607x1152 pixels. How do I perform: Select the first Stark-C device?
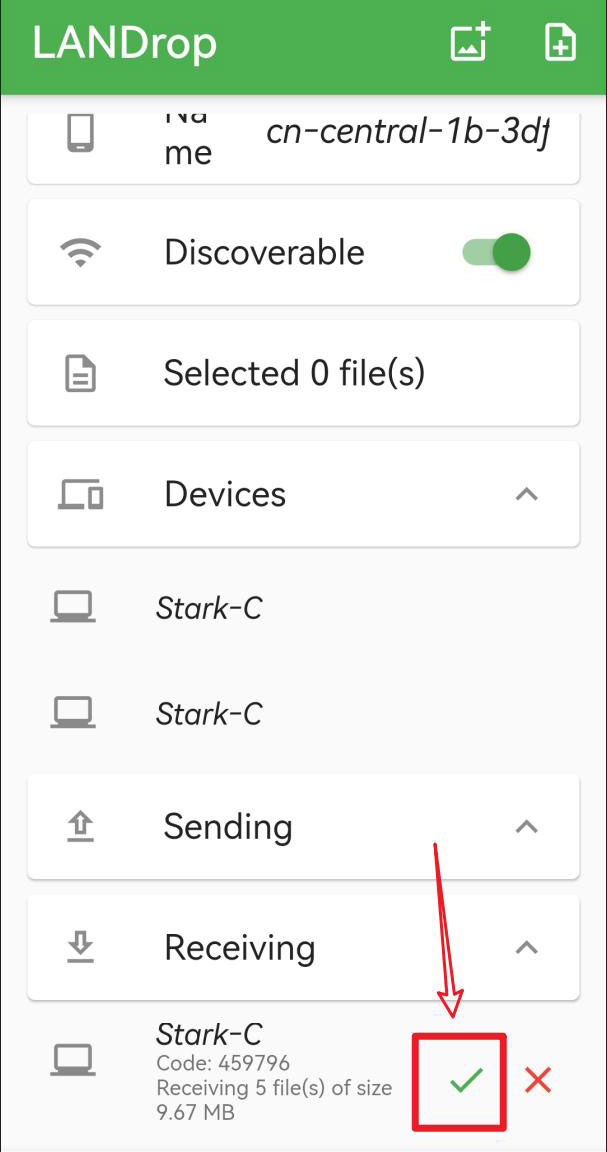point(209,608)
